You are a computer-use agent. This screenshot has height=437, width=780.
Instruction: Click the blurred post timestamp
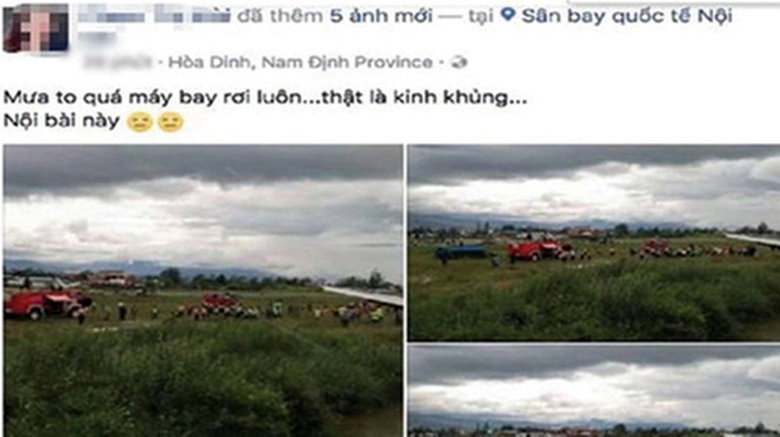coord(118,62)
